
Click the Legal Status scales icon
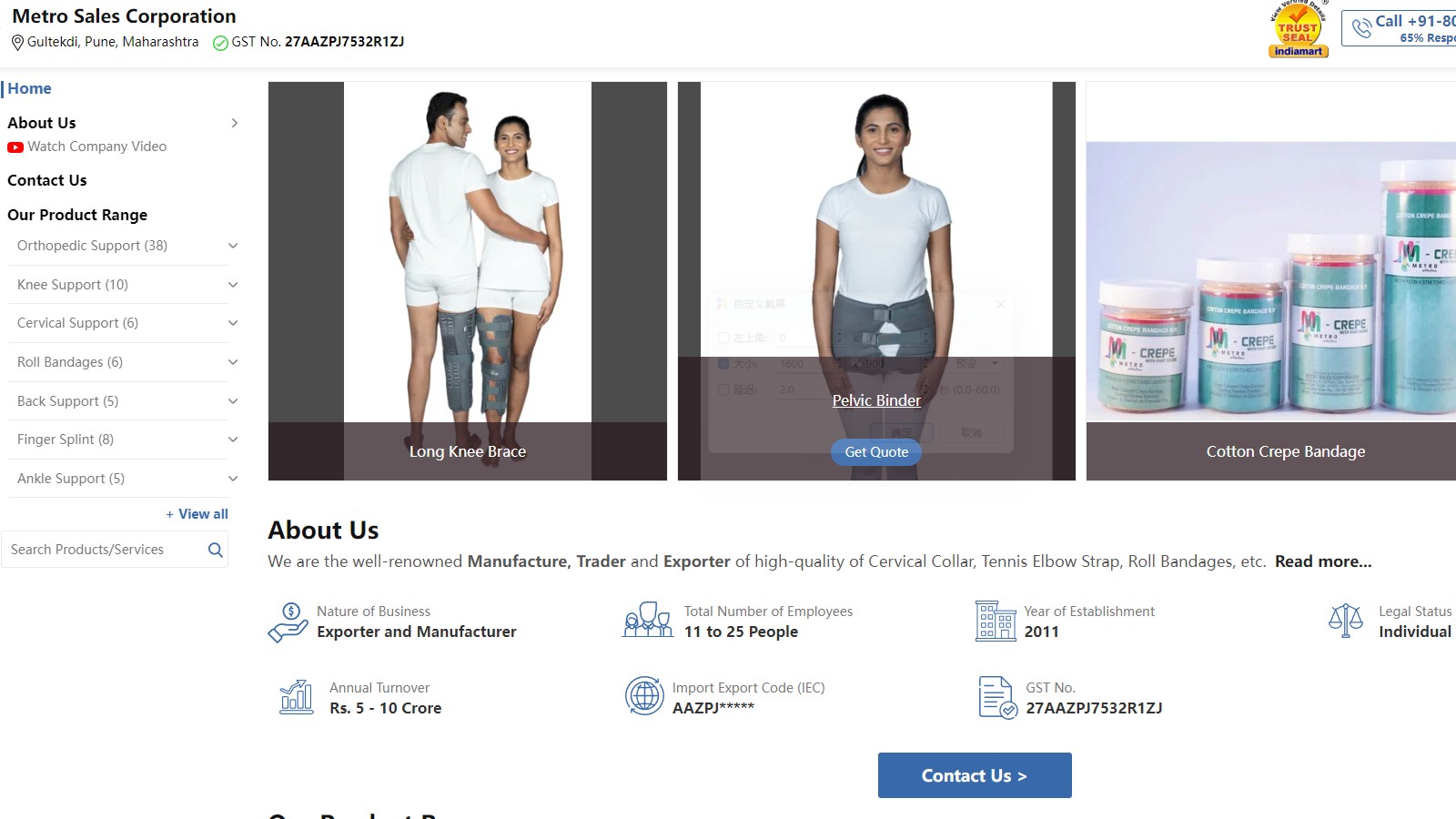1346,621
